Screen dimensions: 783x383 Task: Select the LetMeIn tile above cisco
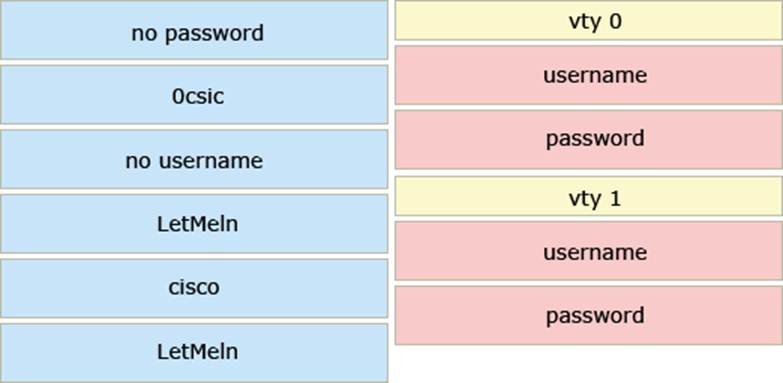tap(194, 224)
